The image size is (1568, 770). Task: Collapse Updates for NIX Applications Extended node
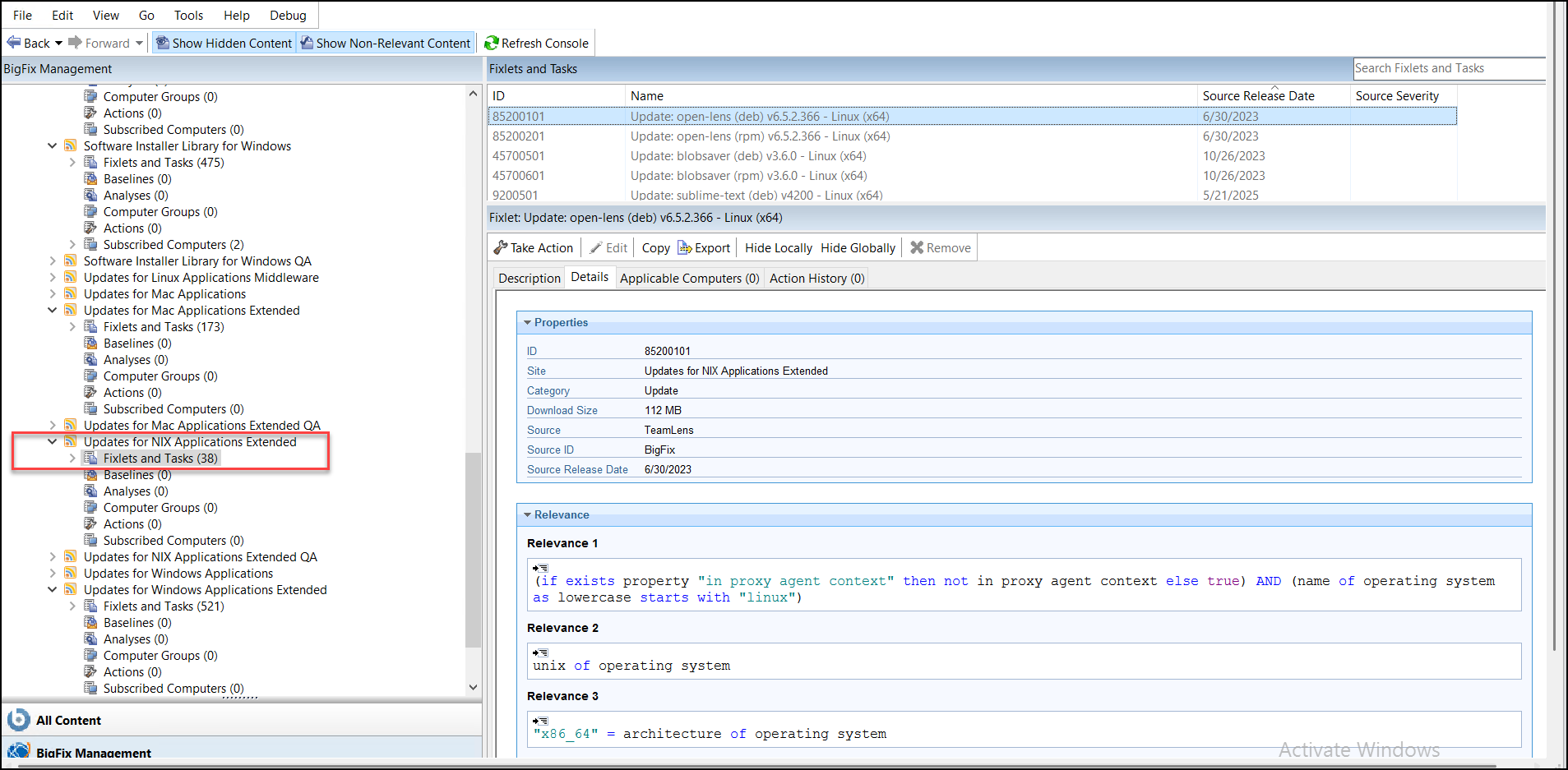pyautogui.click(x=52, y=441)
